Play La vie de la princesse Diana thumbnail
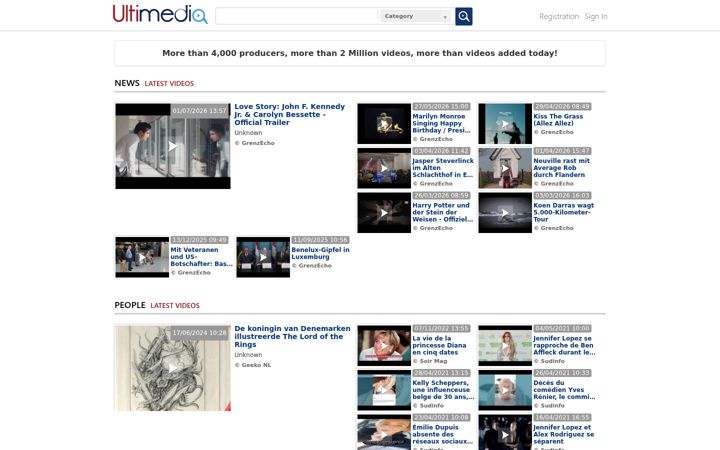 pyautogui.click(x=384, y=346)
